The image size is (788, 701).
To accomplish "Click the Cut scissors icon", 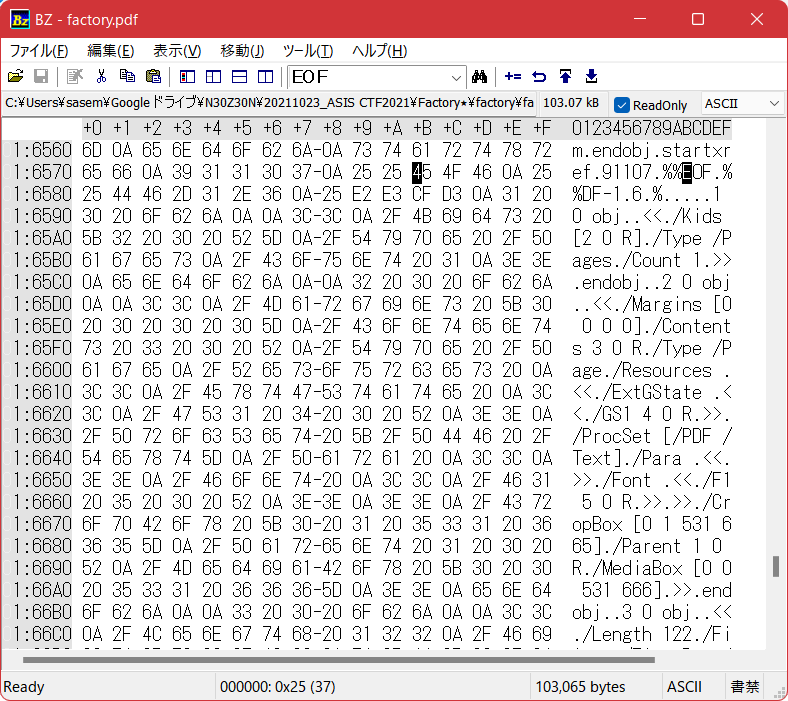I will coord(102,76).
